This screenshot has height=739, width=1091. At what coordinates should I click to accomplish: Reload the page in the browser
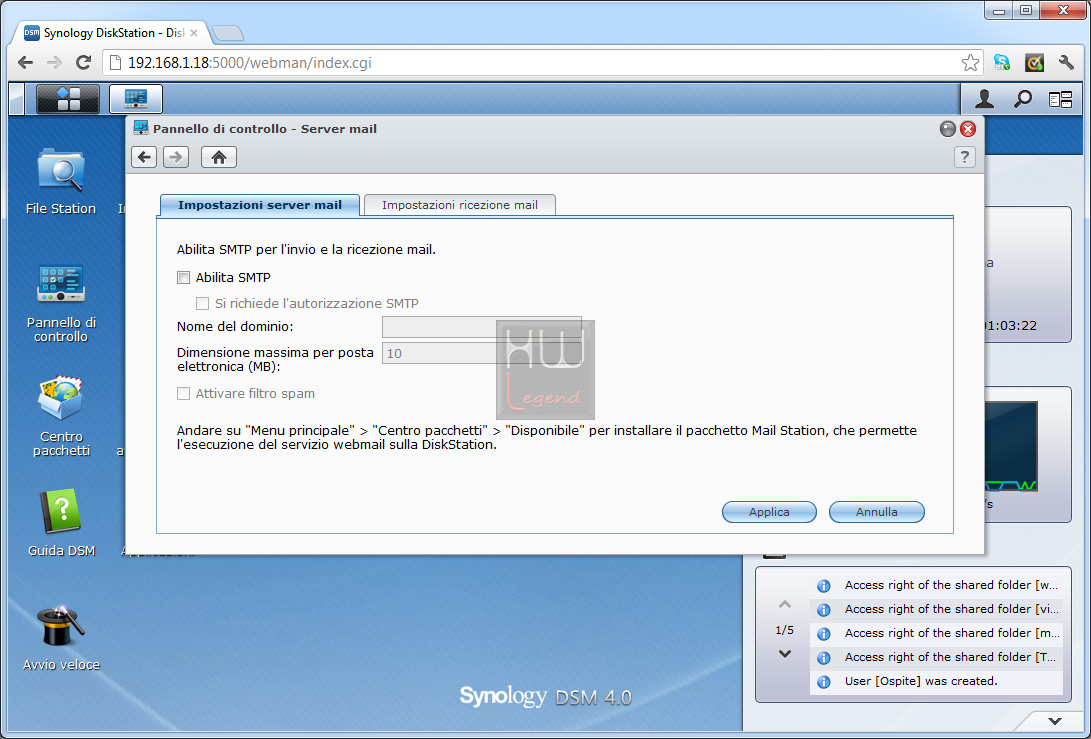(83, 63)
